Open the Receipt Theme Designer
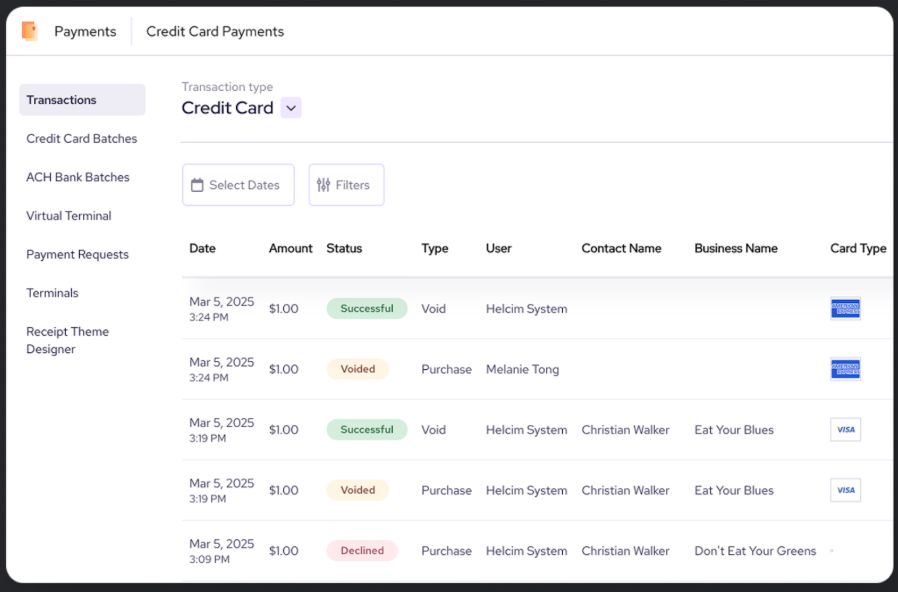The width and height of the screenshot is (898, 592). 68,340
